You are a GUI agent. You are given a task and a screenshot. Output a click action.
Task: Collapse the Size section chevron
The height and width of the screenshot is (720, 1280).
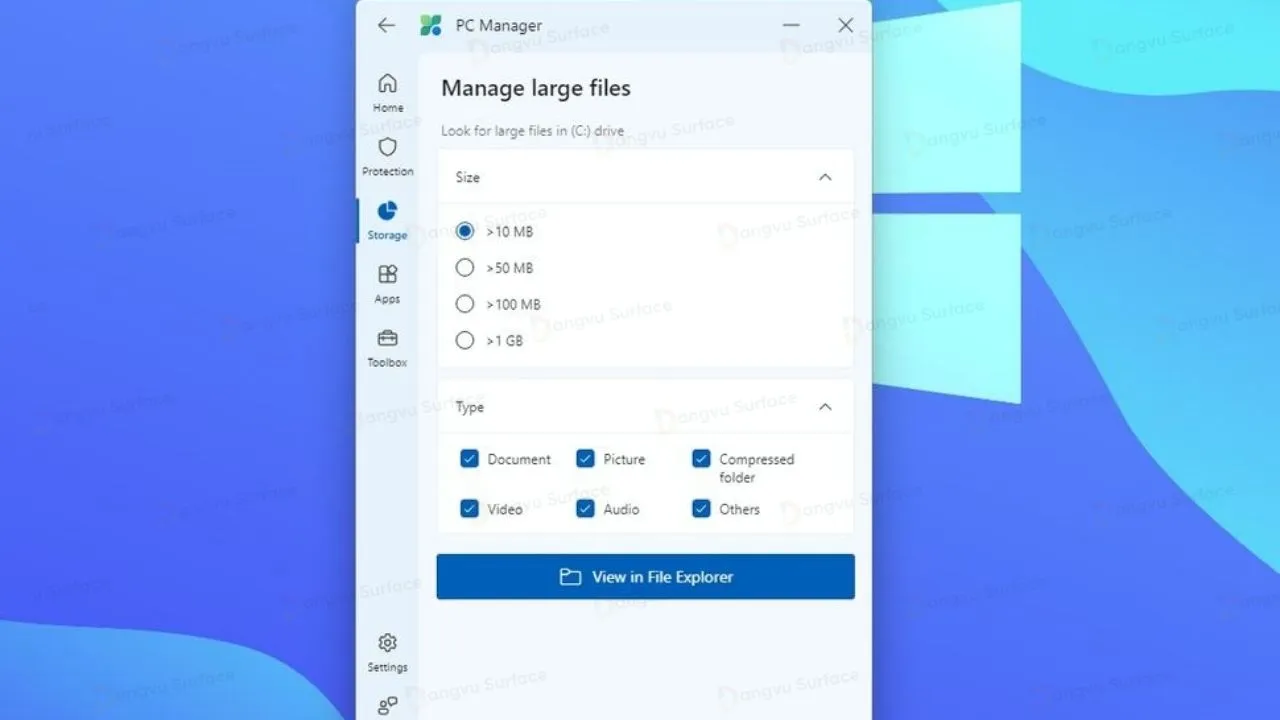pos(825,177)
